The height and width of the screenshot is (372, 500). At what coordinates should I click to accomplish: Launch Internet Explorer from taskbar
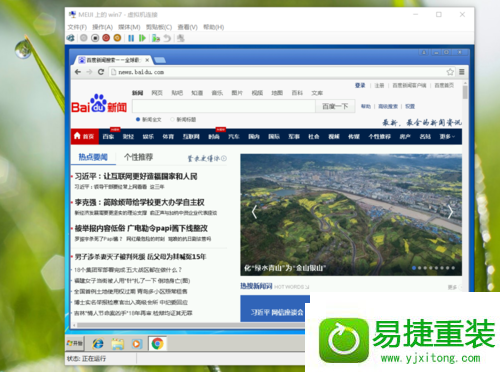click(x=98, y=344)
